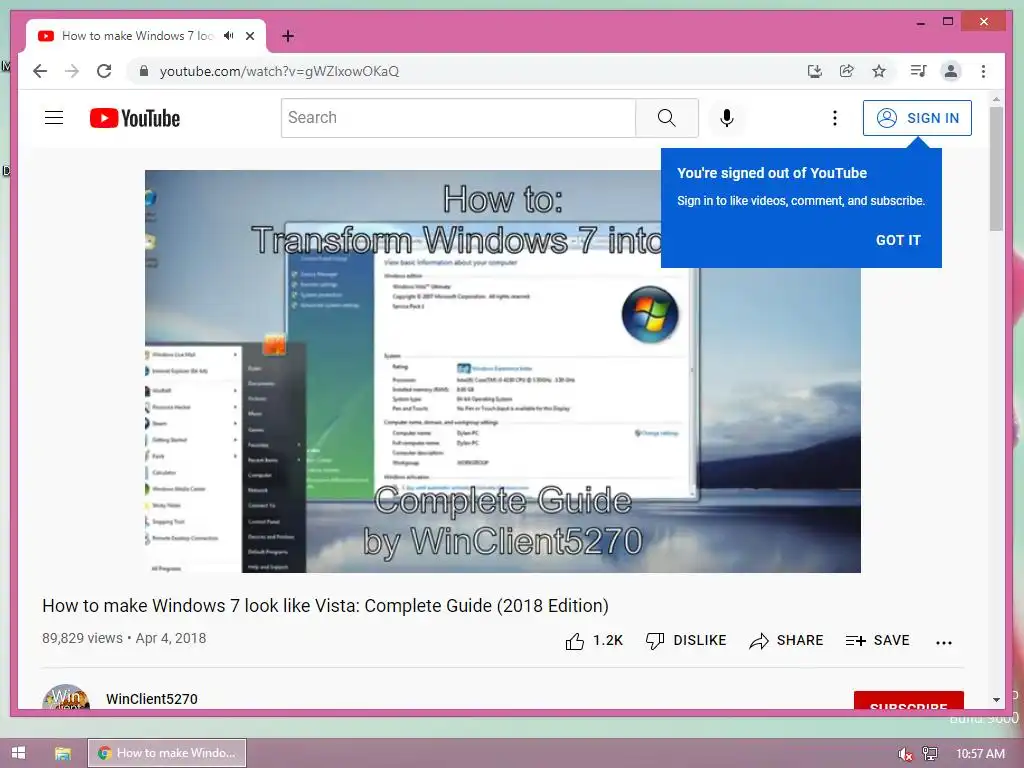
Task: Click SAVE to add to playlist
Action: pos(877,641)
